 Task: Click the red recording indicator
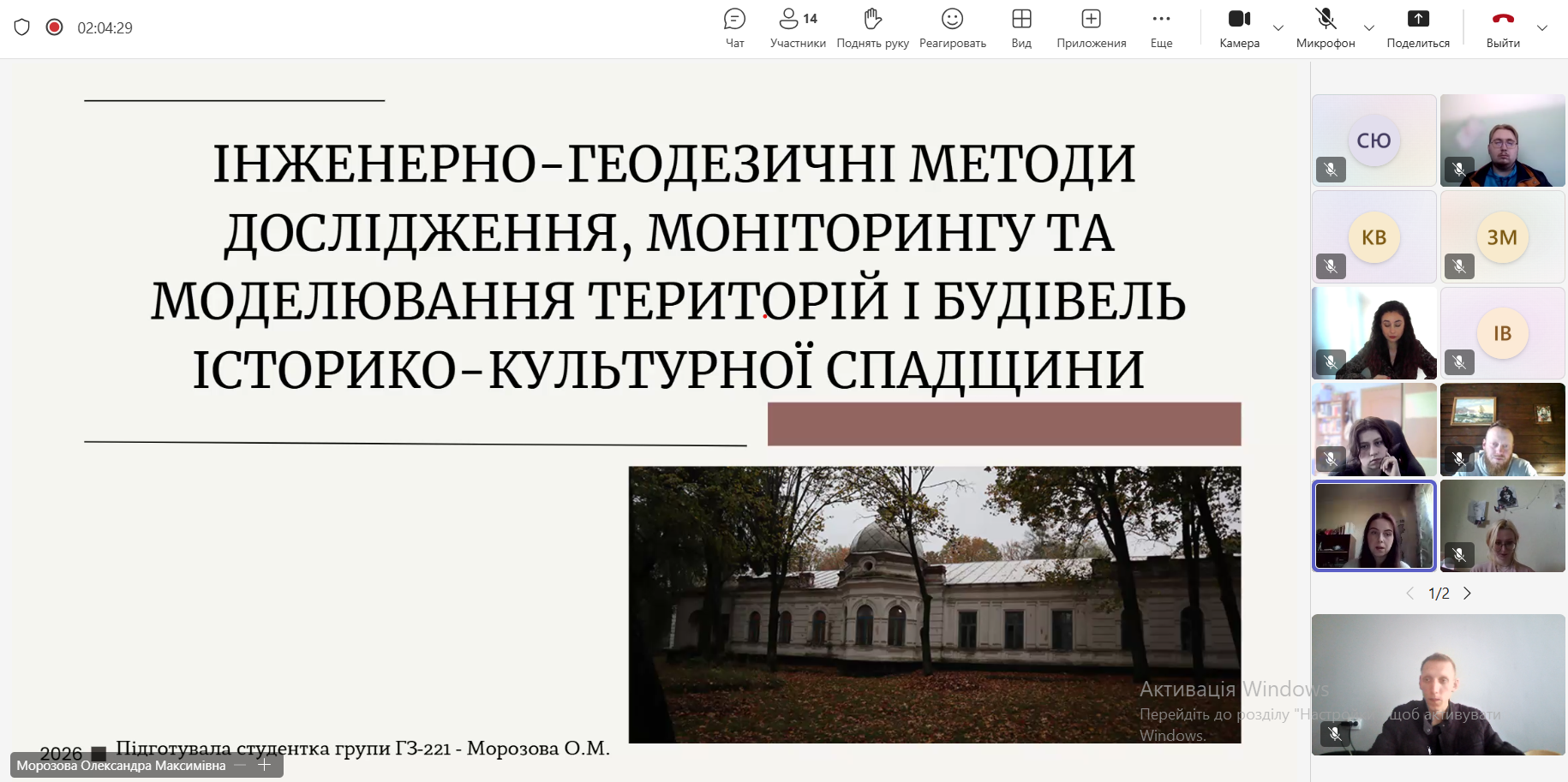55,27
